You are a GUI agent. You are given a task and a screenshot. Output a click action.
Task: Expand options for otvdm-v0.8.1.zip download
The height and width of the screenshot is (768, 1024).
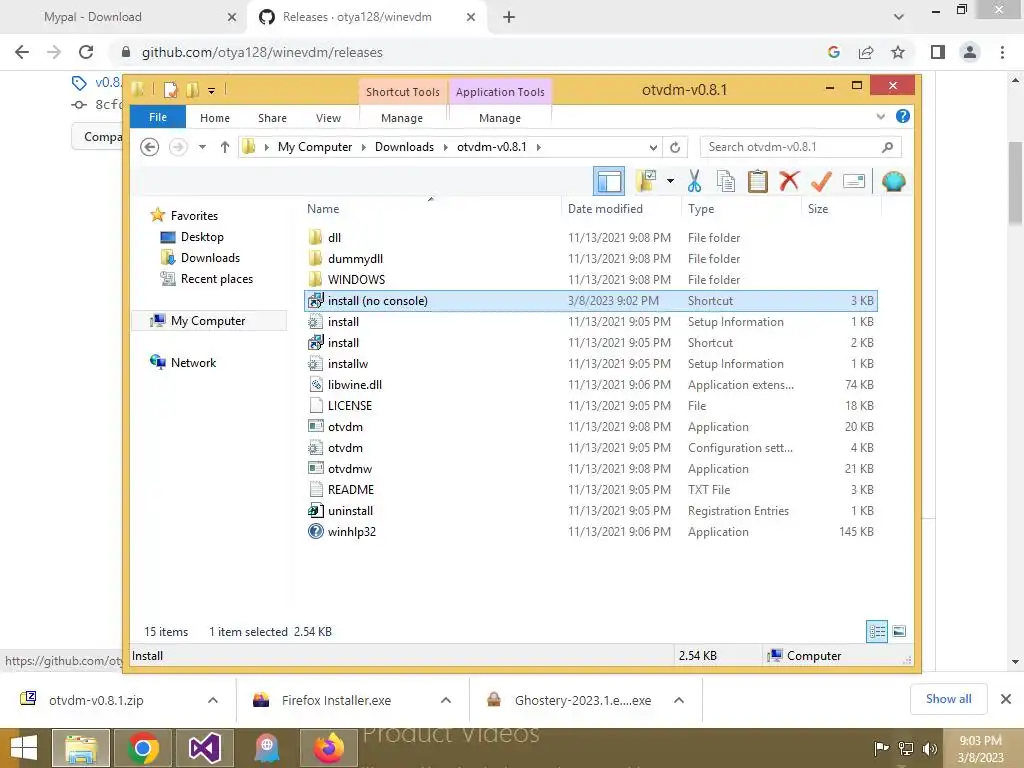(213, 700)
